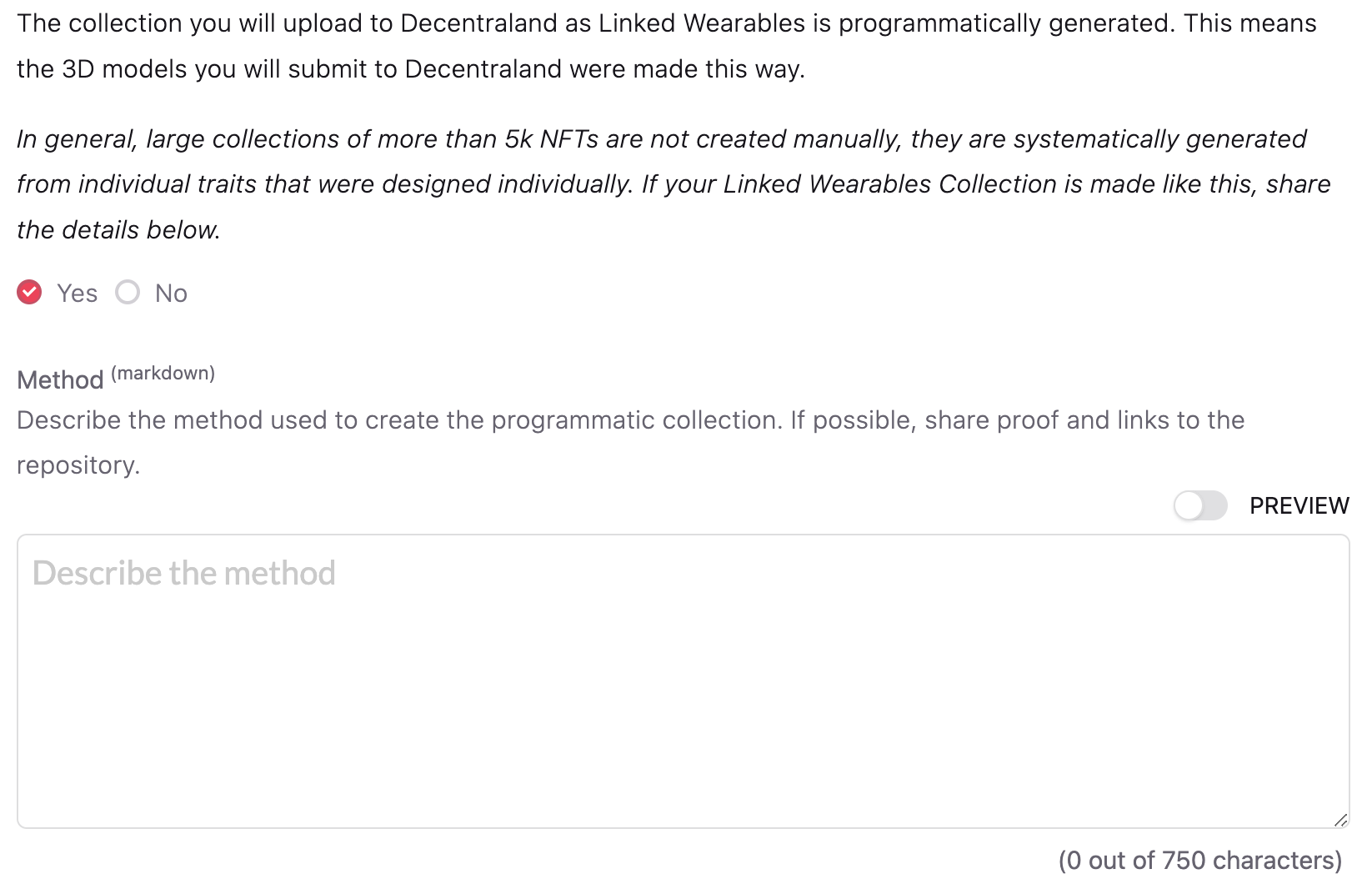Screen dimensions: 1372x894
Task: Click the Method field label
Action: tap(60, 380)
